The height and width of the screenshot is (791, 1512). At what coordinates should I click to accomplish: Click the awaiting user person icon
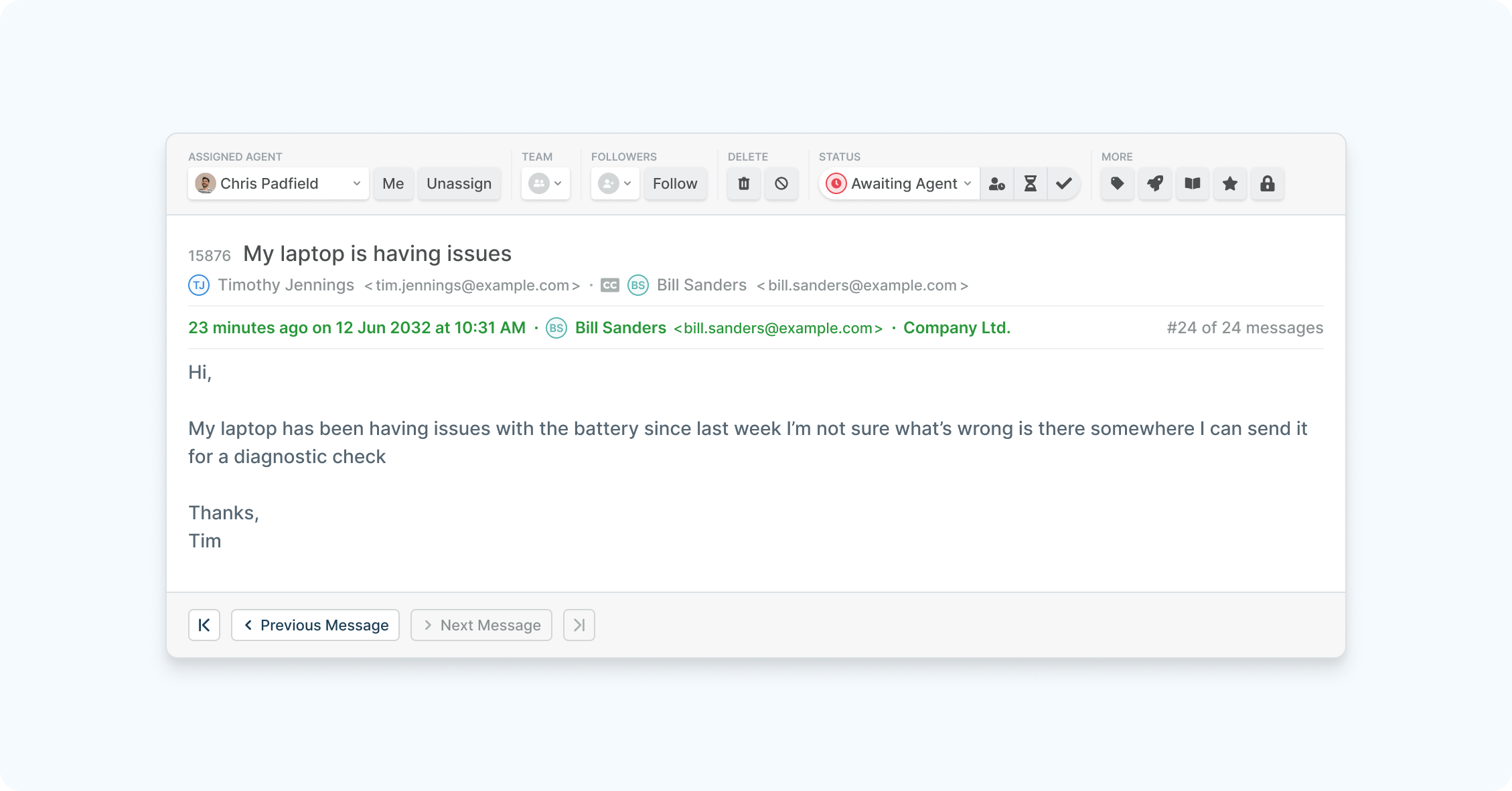pos(996,183)
